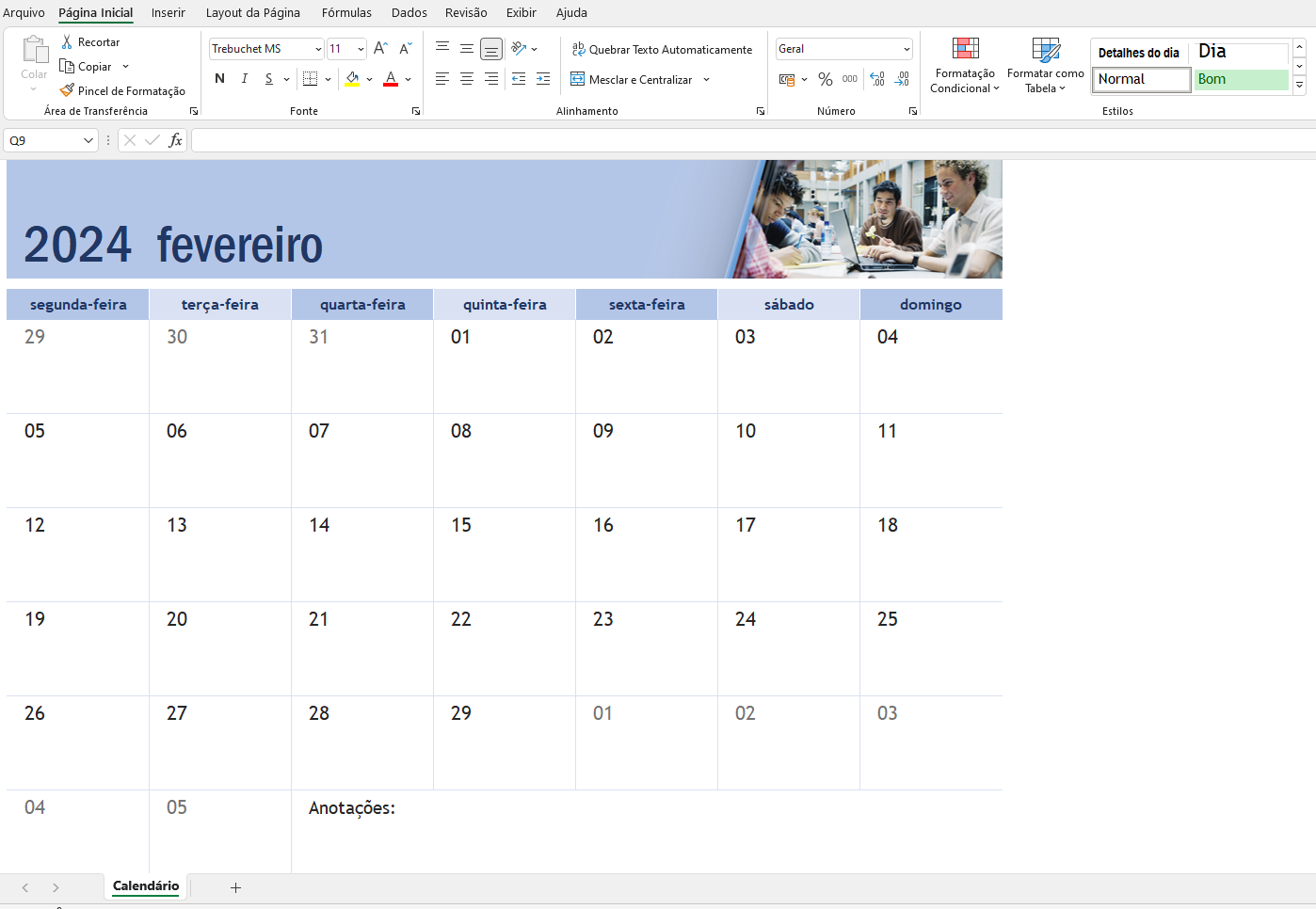Open the Inserir ribbon tab
Viewport: 1316px width, 909px height.
[169, 13]
